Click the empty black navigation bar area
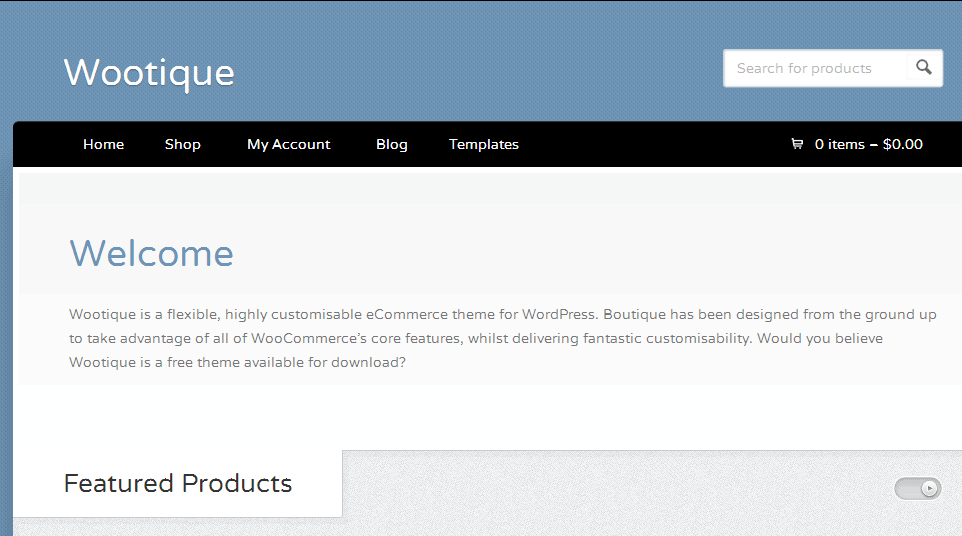 click(x=653, y=144)
